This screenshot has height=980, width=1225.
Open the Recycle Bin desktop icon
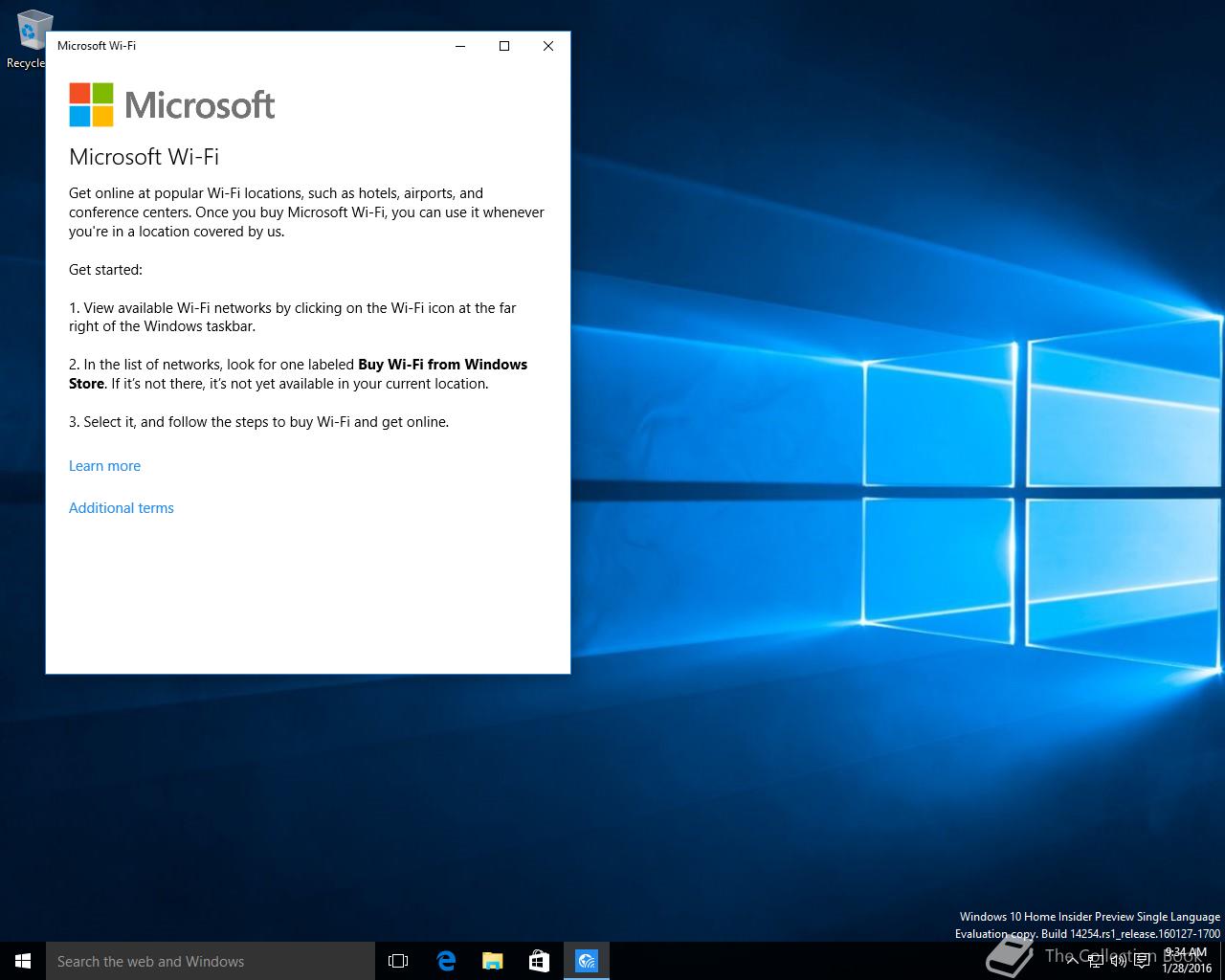coord(29,38)
